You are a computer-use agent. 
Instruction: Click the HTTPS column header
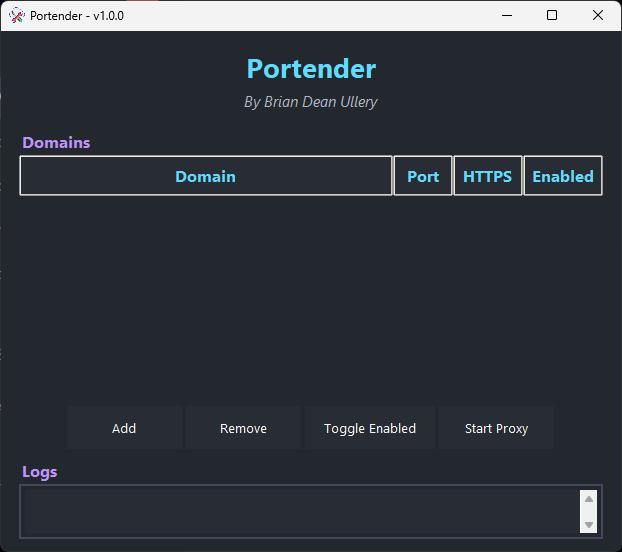487,176
